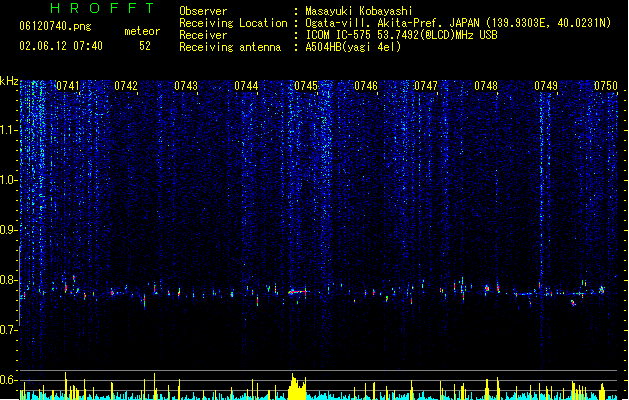Click the 0743 time marker

coord(186,86)
